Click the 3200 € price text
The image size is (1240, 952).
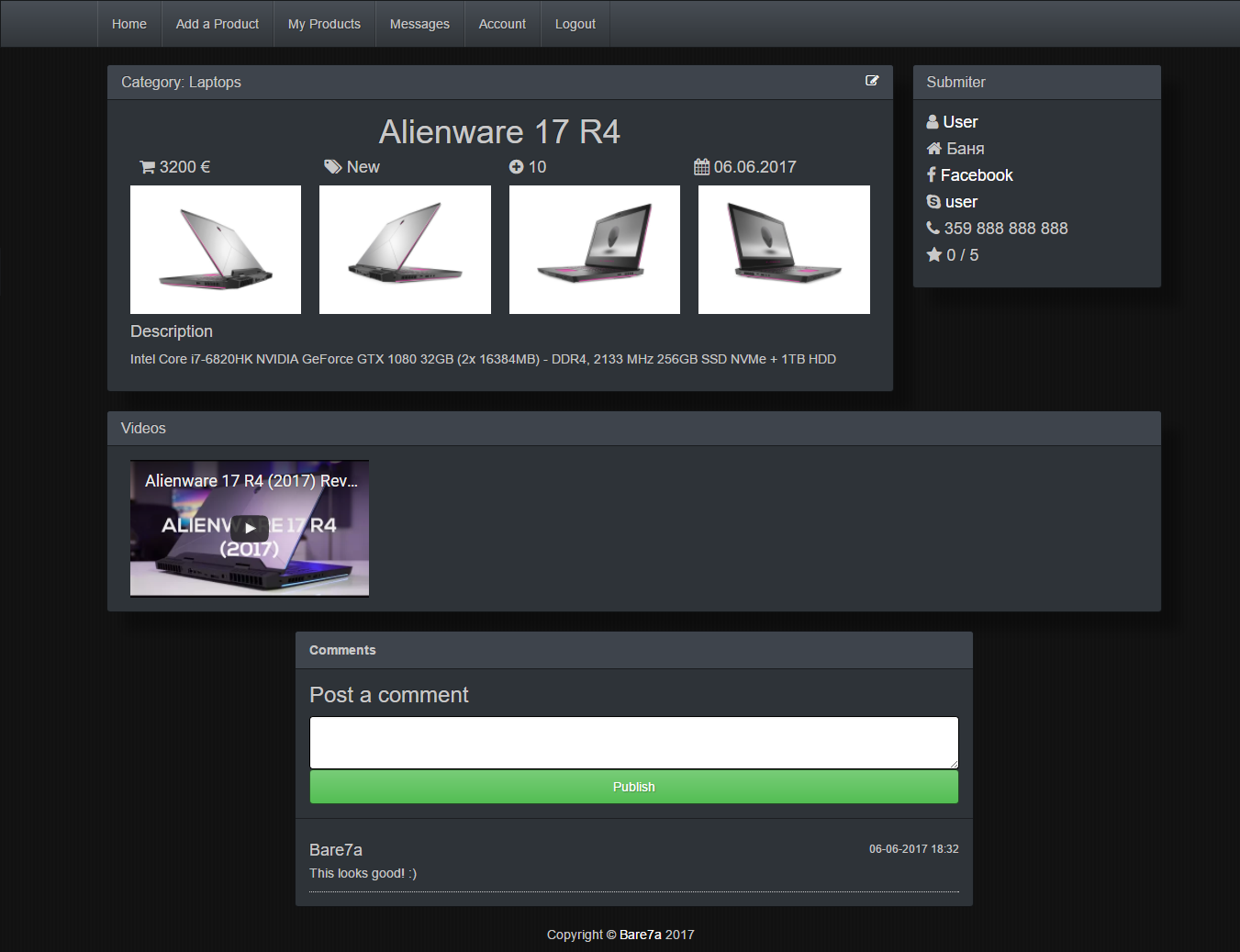pos(184,167)
